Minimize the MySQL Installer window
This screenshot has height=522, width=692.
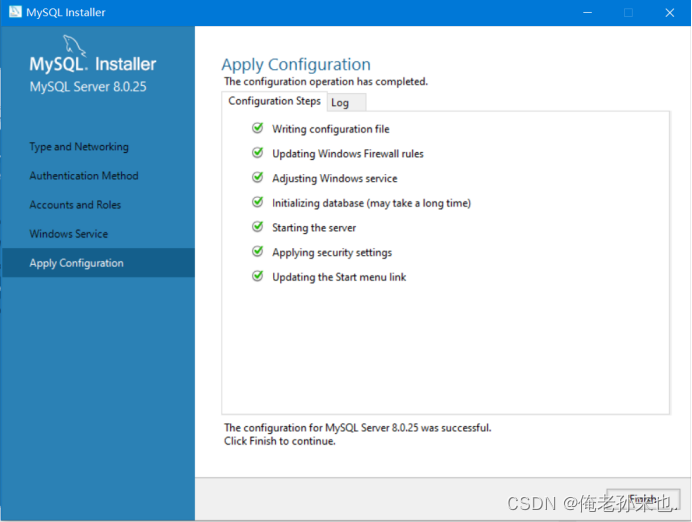coord(587,12)
